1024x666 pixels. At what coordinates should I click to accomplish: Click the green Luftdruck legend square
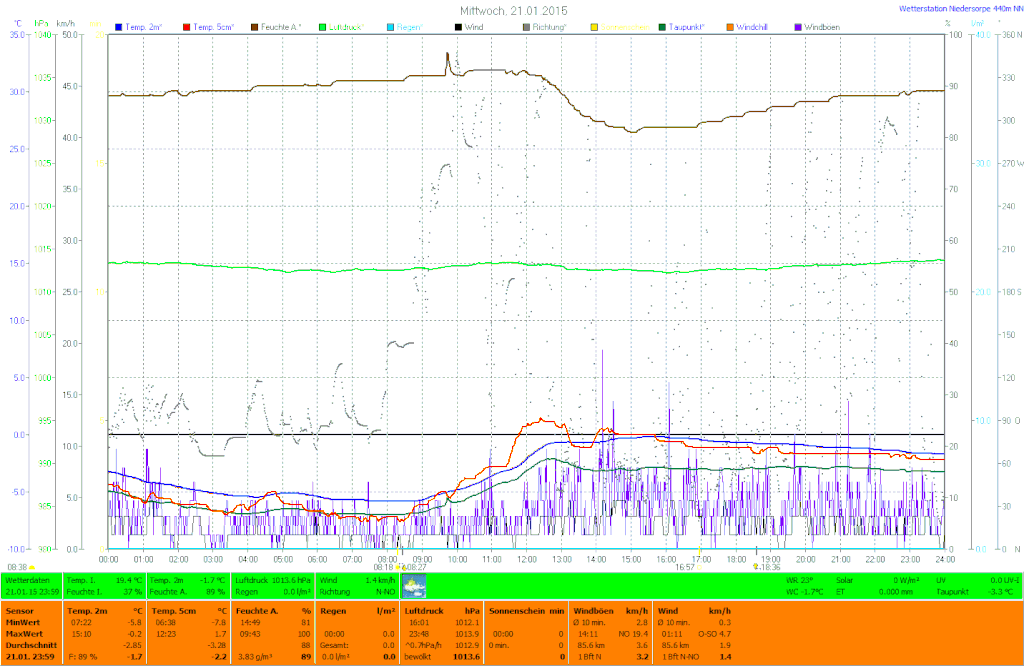coord(322,26)
